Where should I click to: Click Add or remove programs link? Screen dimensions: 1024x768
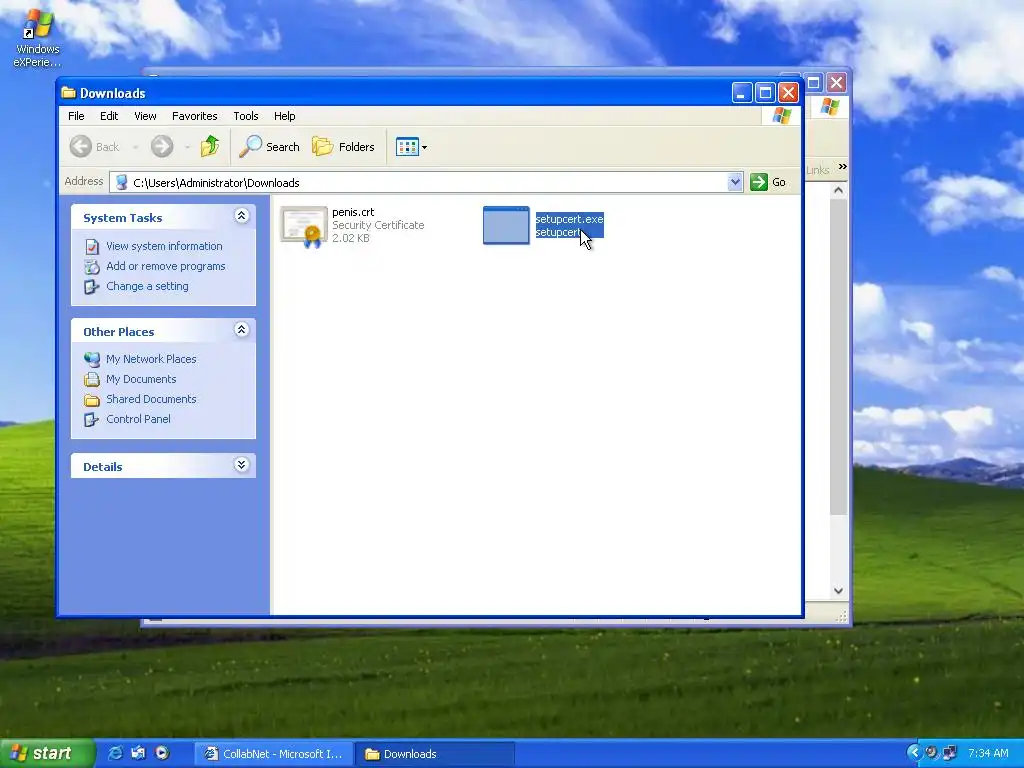pyautogui.click(x=166, y=266)
